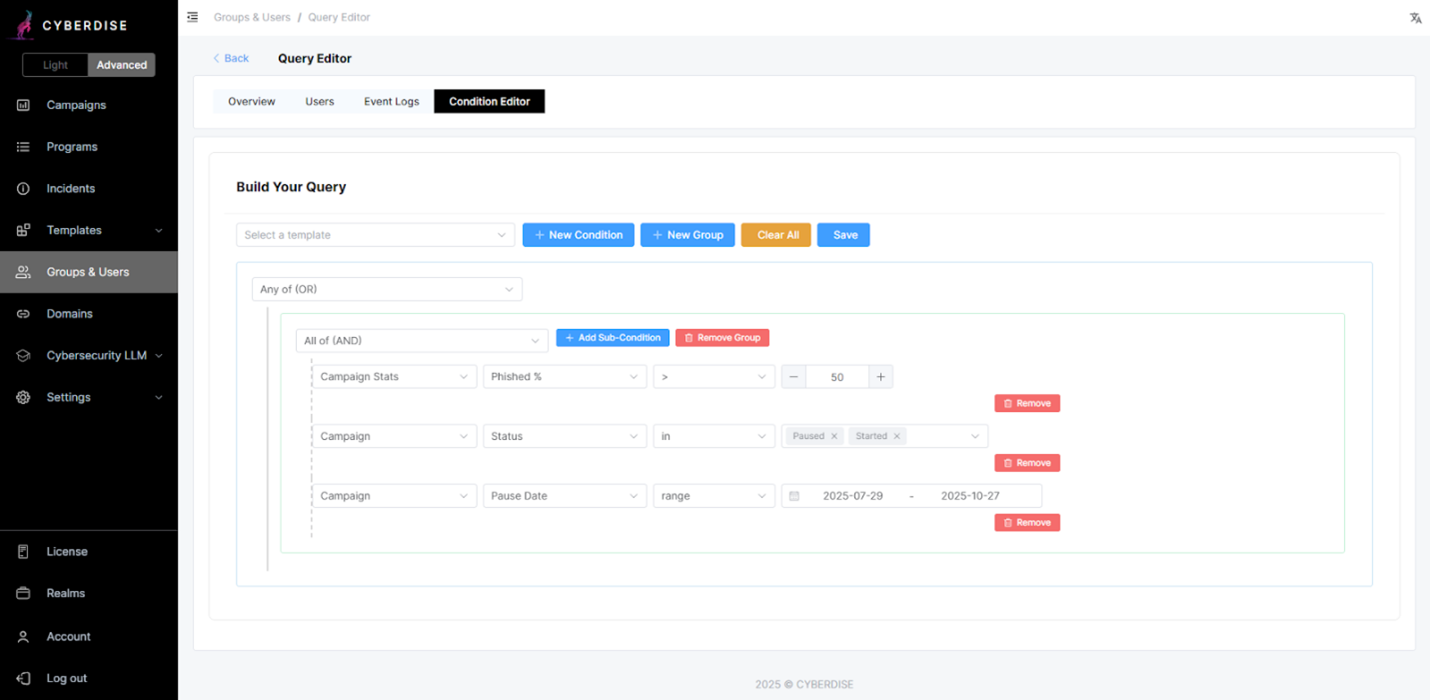Click the Campaigns sidebar icon

coord(23,105)
